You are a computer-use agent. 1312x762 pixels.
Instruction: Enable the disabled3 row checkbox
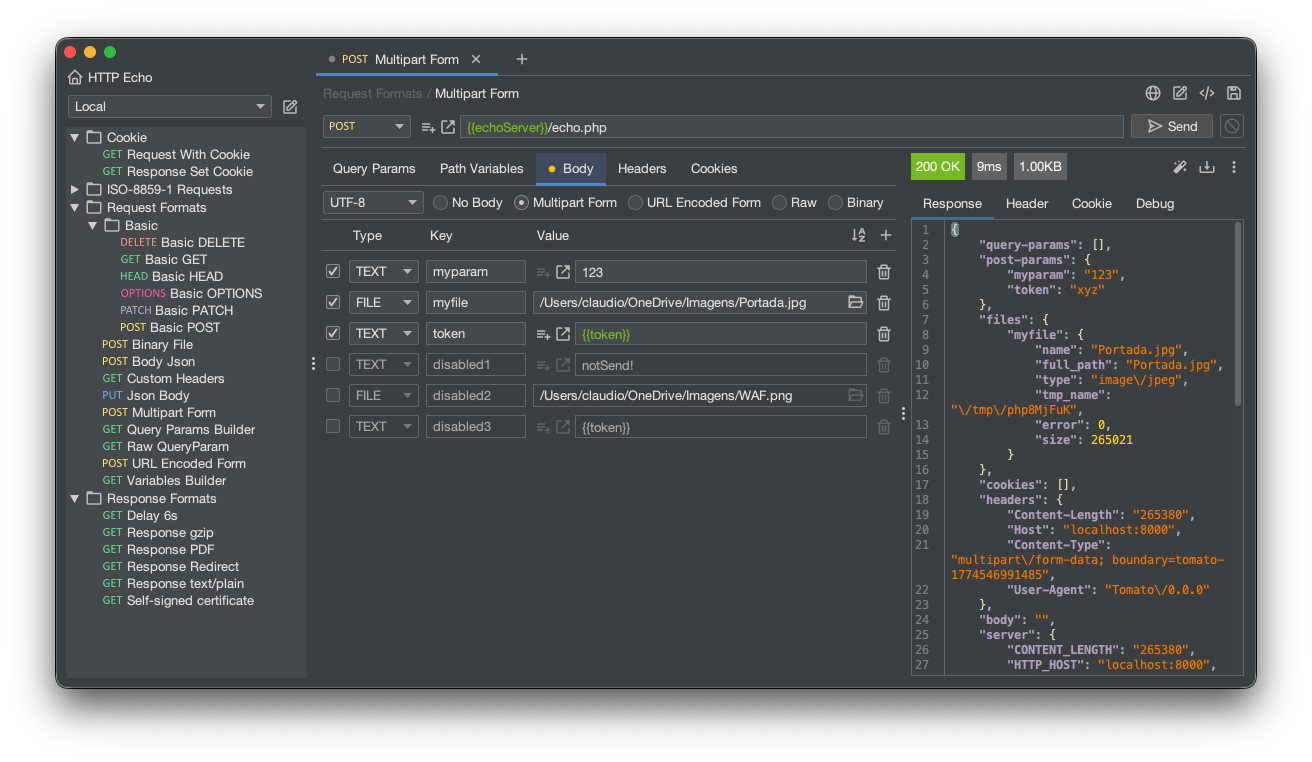(333, 426)
